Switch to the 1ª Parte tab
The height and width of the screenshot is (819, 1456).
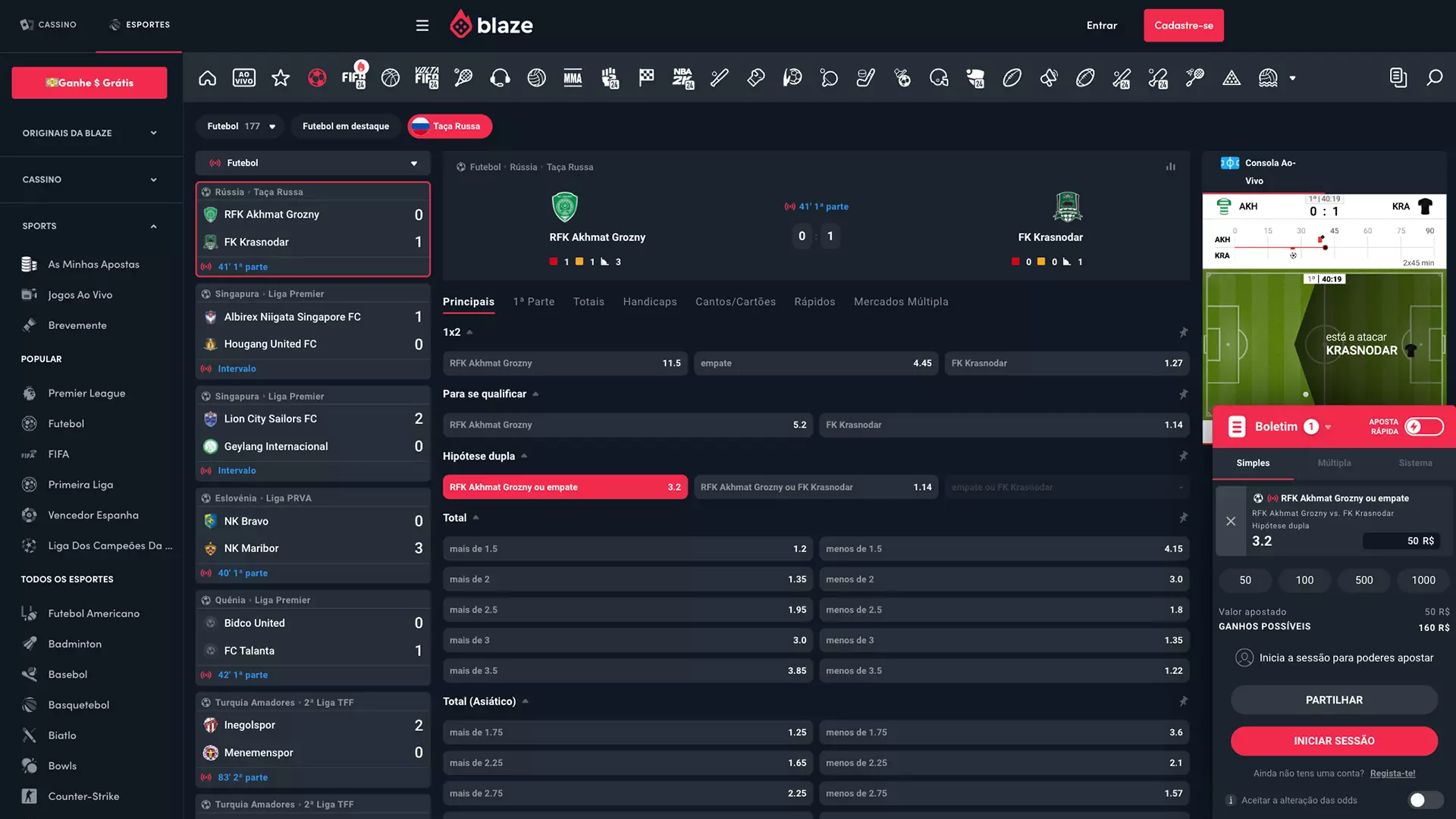[x=534, y=302]
